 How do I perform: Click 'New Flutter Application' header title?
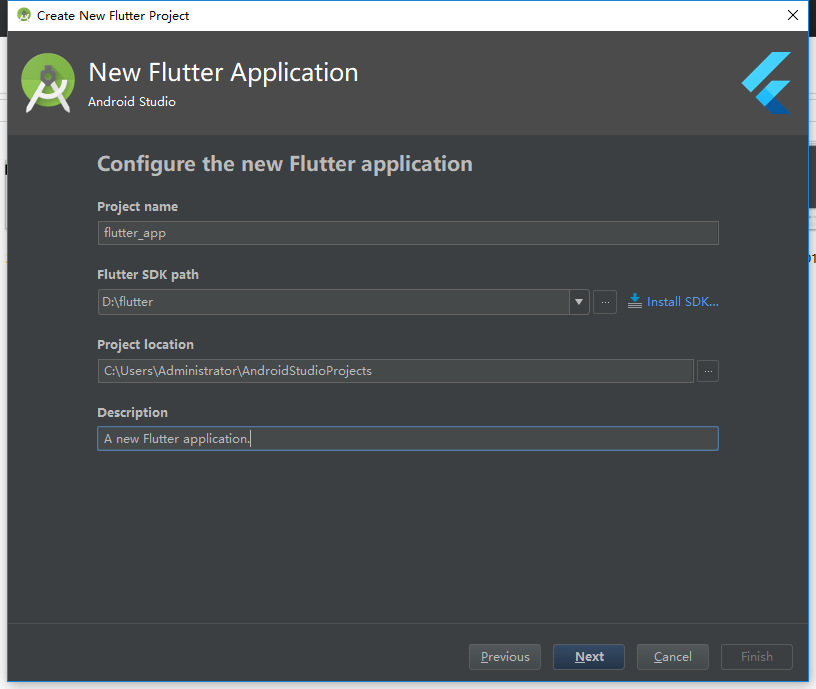click(223, 72)
